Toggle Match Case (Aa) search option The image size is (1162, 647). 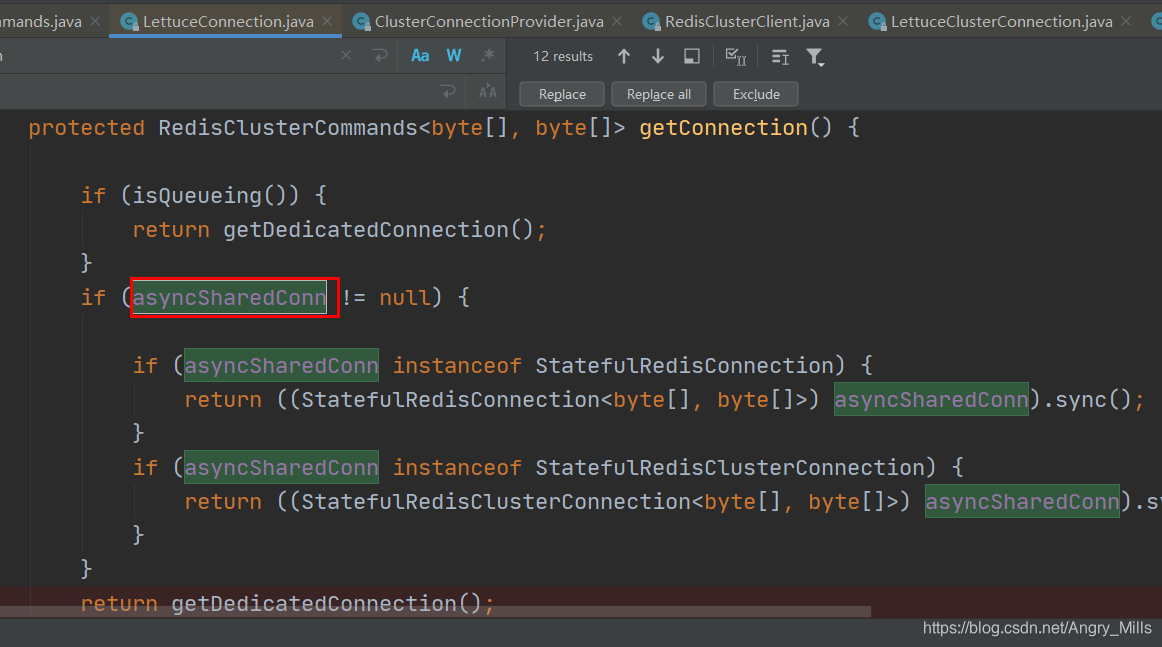(420, 56)
